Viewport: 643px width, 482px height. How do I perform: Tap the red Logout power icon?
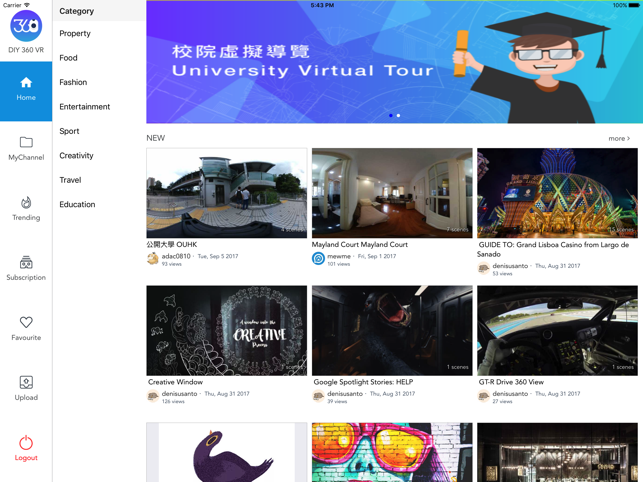[26, 443]
